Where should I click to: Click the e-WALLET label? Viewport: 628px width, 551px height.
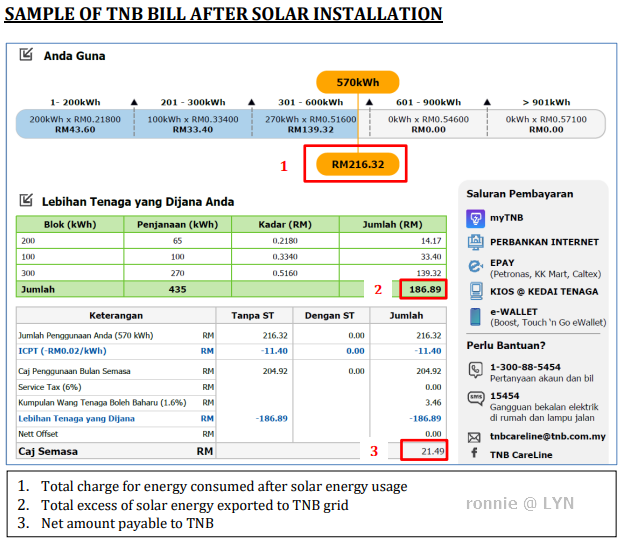point(514,312)
